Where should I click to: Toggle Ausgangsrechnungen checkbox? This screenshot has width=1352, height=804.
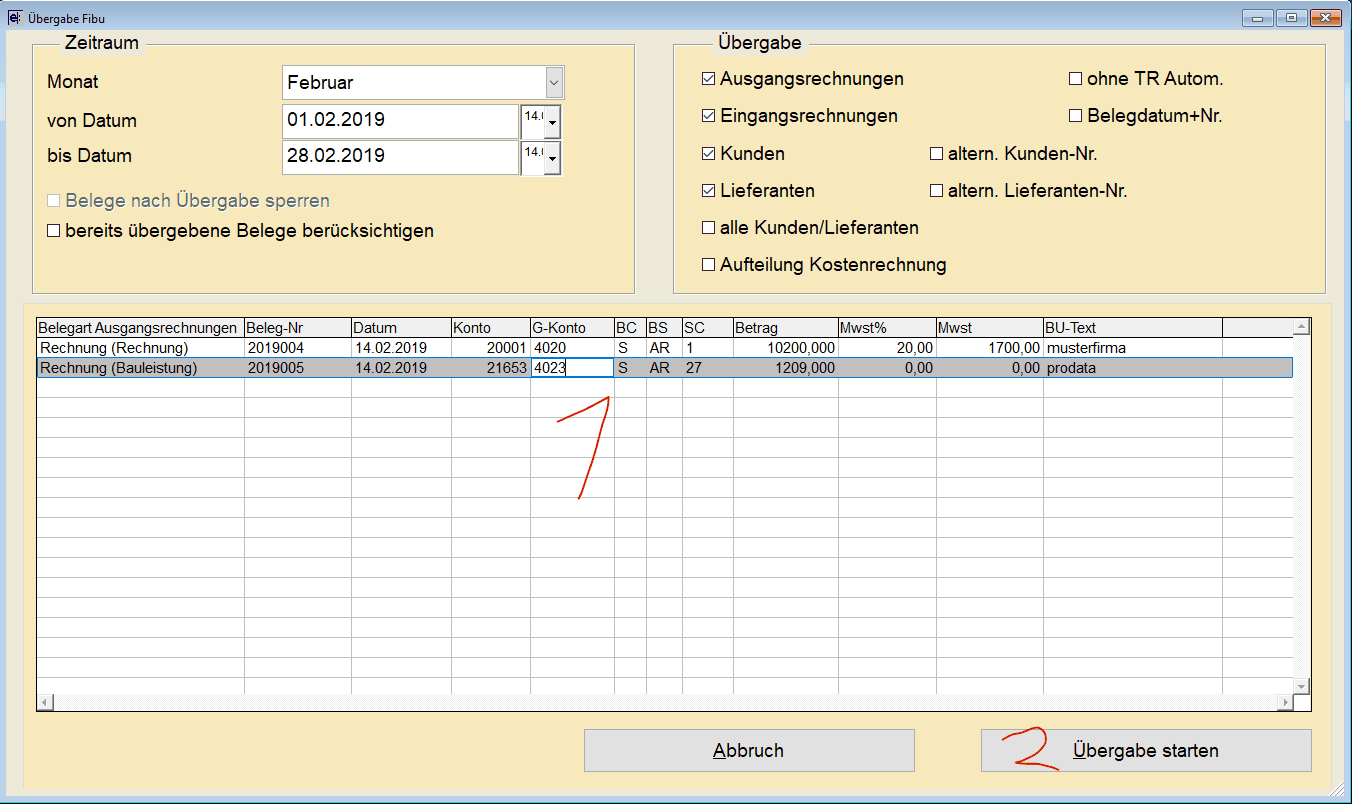[x=709, y=79]
